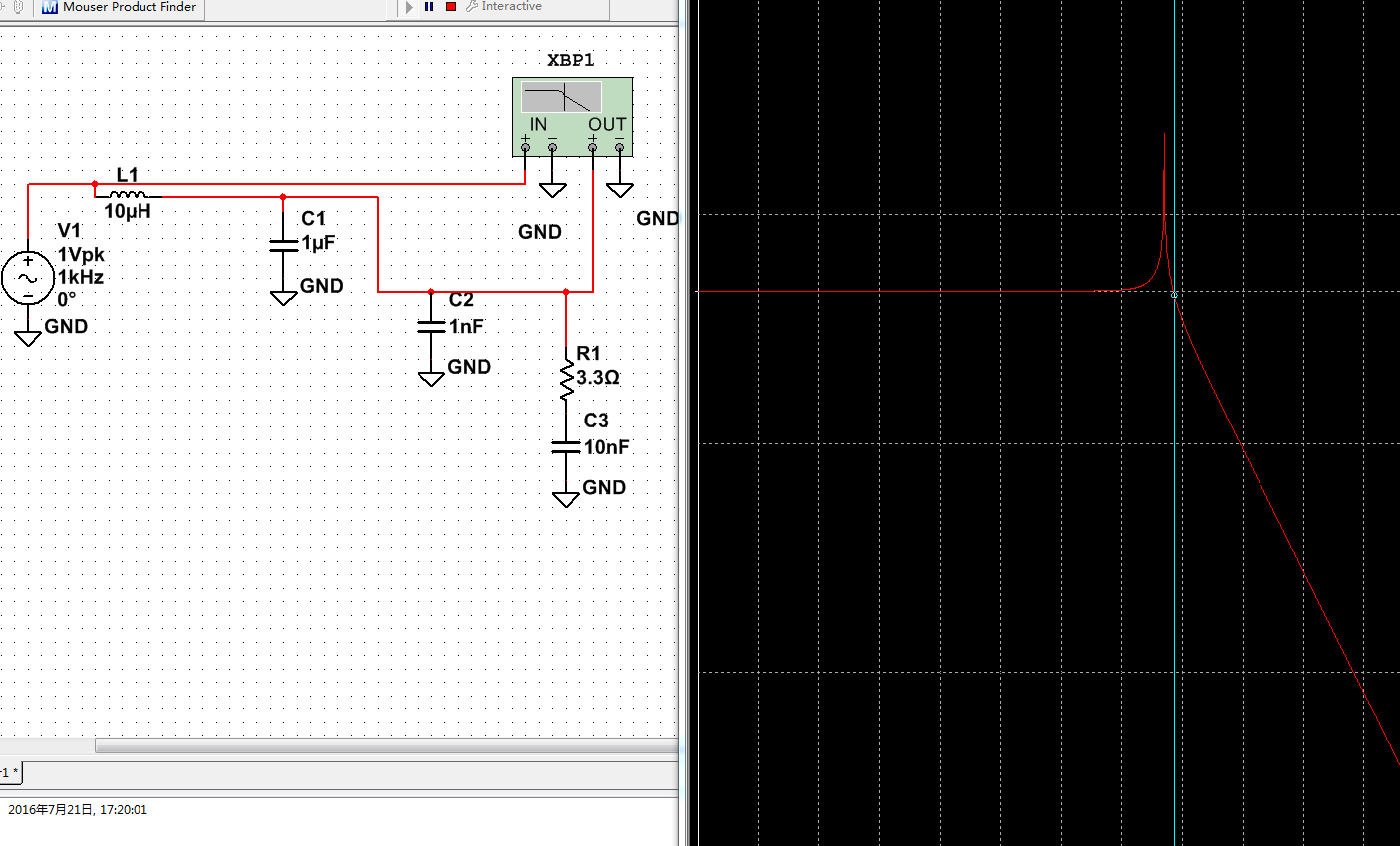Click the 1Vpk amplitude label of V1
Image resolution: width=1400 pixels, height=846 pixels.
(81, 255)
